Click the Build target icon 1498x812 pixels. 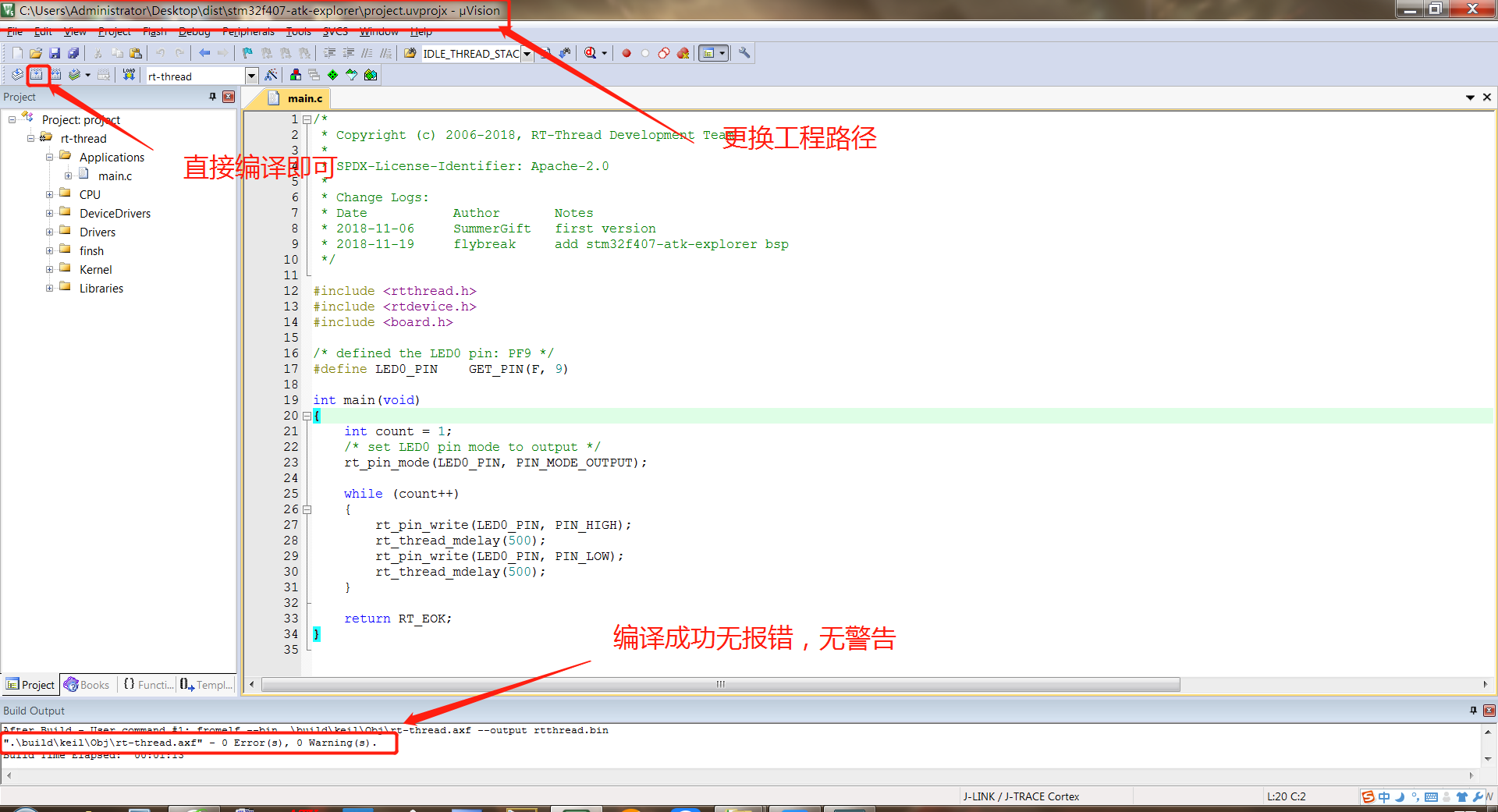37,75
